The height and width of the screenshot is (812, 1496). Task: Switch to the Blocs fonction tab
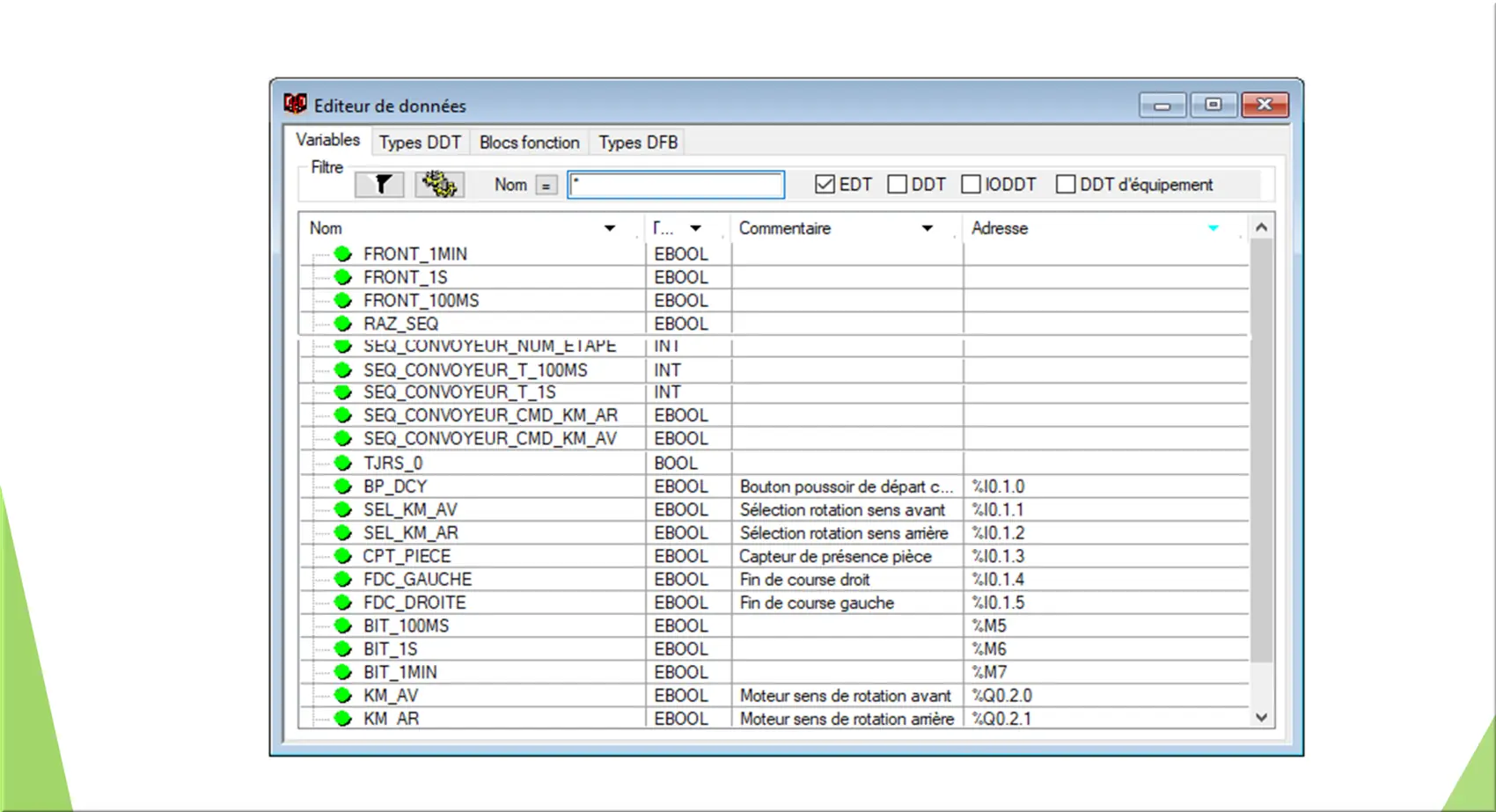tap(529, 143)
